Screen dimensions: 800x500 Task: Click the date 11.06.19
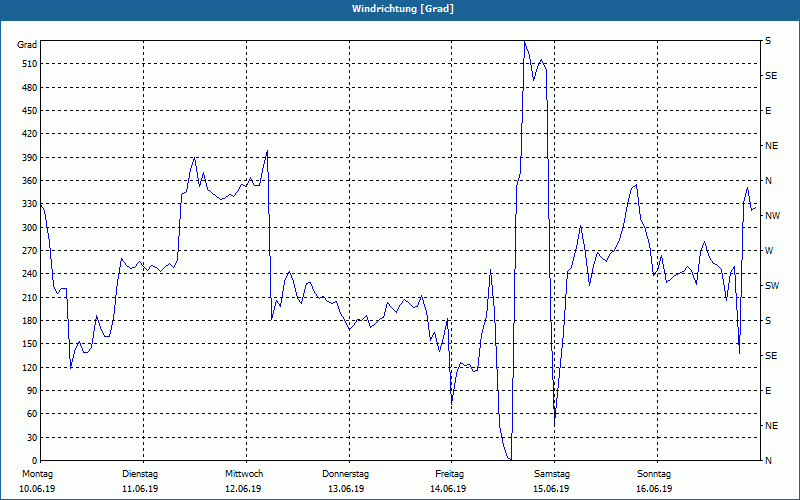click(140, 489)
